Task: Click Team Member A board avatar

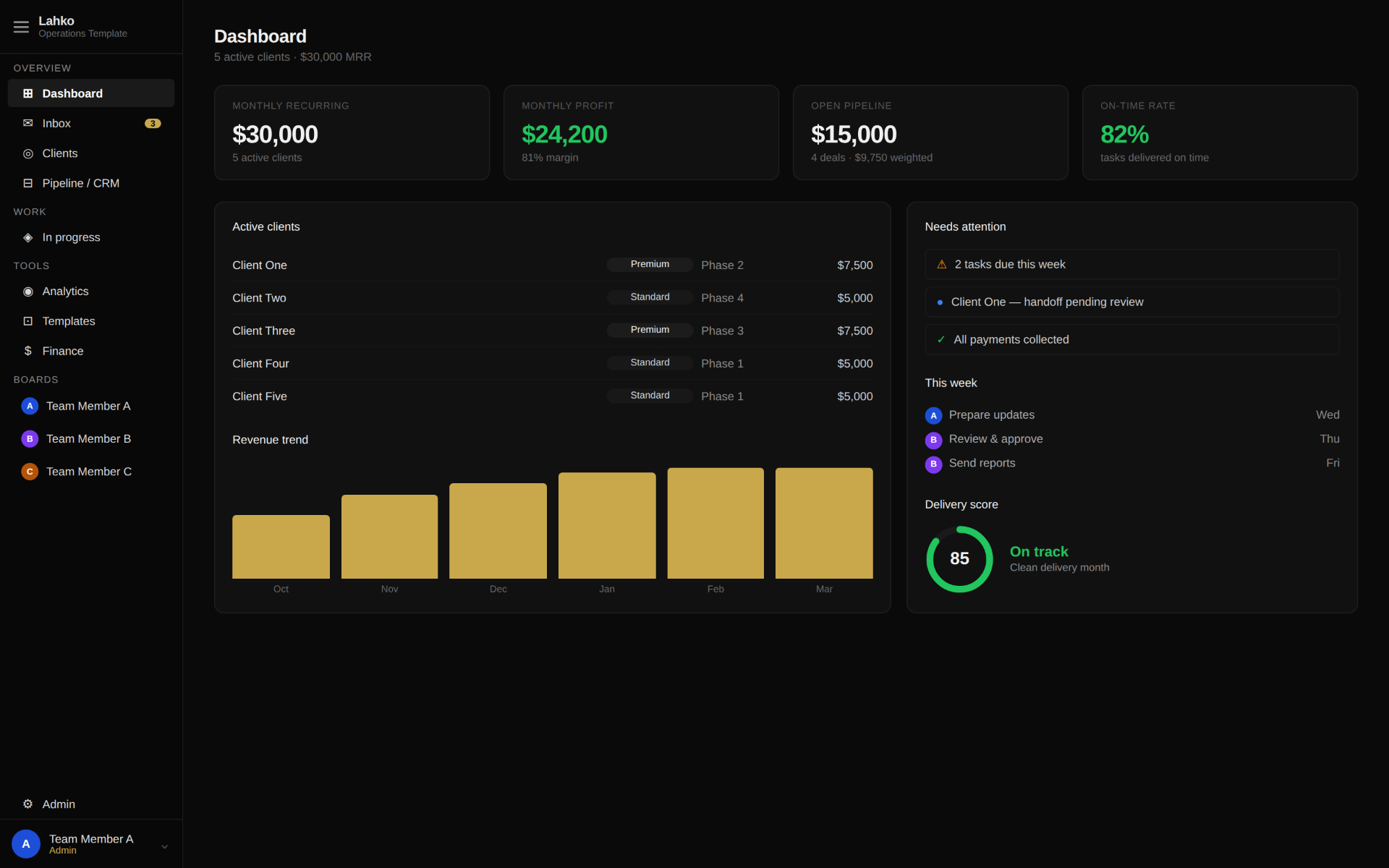Action: [x=30, y=406]
